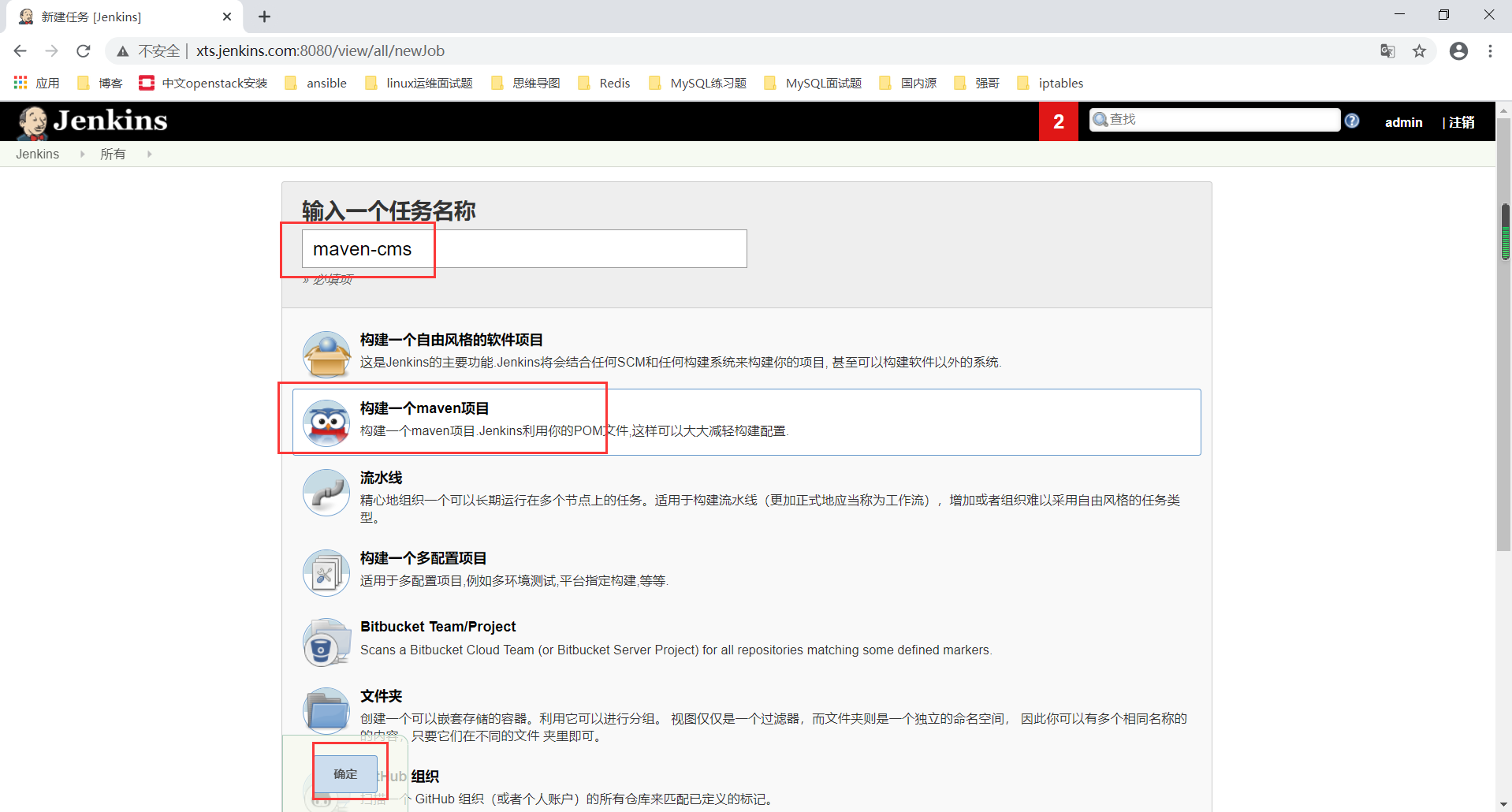Click the pipeline pipe icon
The width and height of the screenshot is (1512, 812).
point(326,493)
